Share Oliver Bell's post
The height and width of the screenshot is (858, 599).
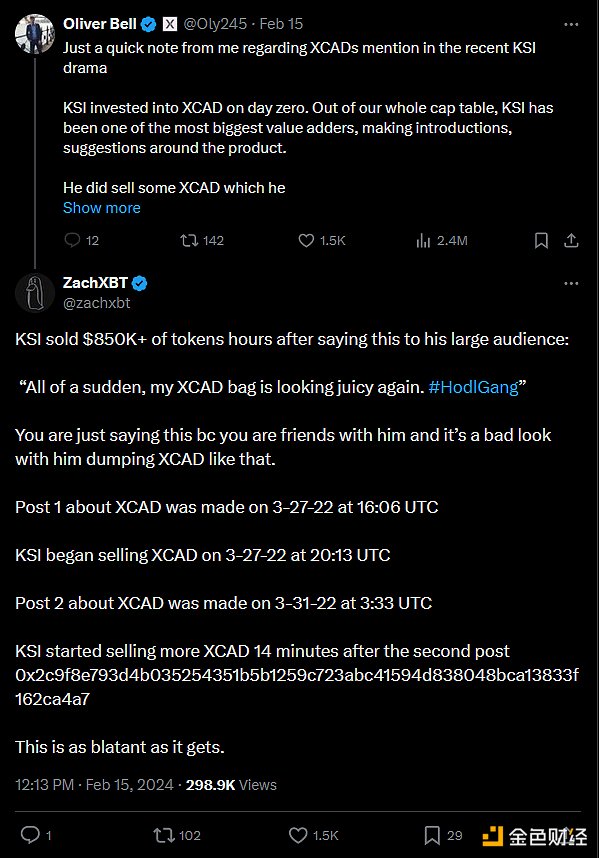click(x=571, y=240)
